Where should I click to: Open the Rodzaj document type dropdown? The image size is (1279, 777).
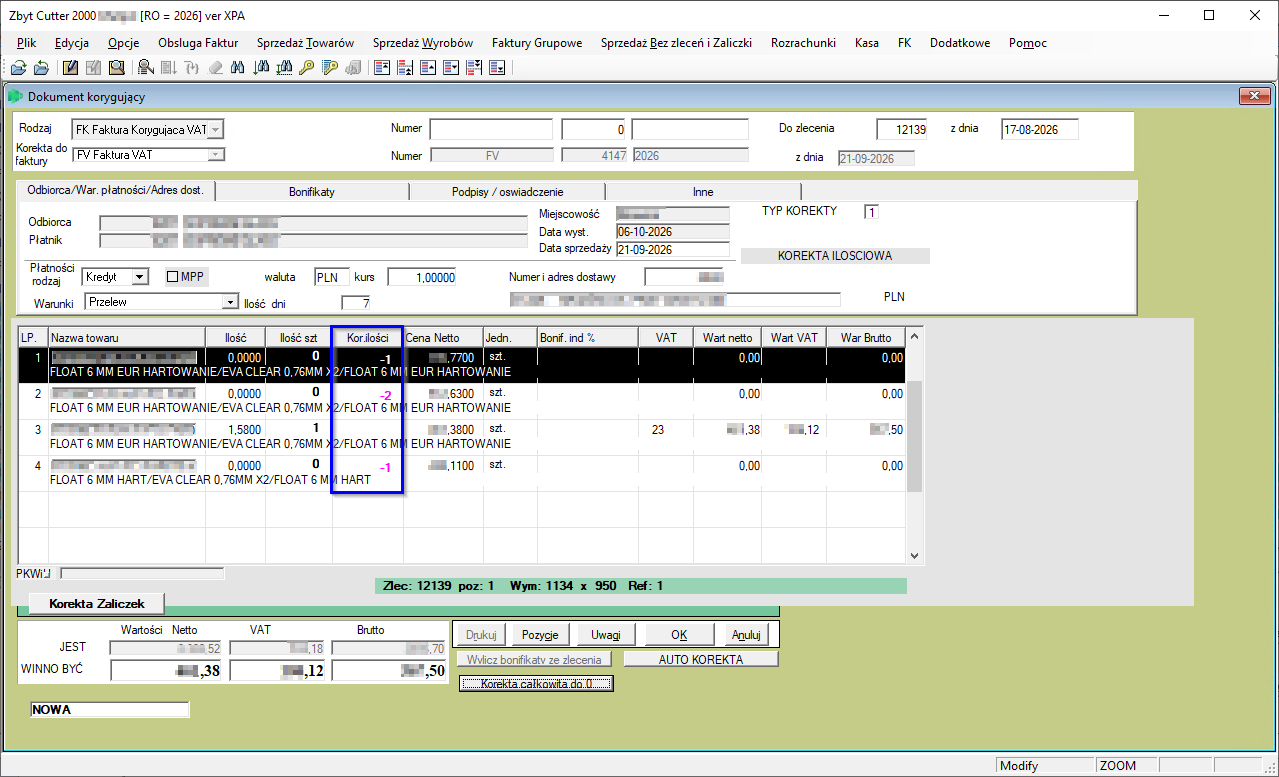pyautogui.click(x=216, y=129)
